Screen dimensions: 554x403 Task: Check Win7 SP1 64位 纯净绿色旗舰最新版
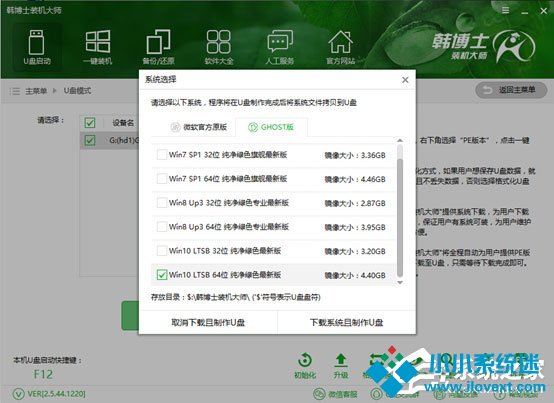[x=162, y=179]
